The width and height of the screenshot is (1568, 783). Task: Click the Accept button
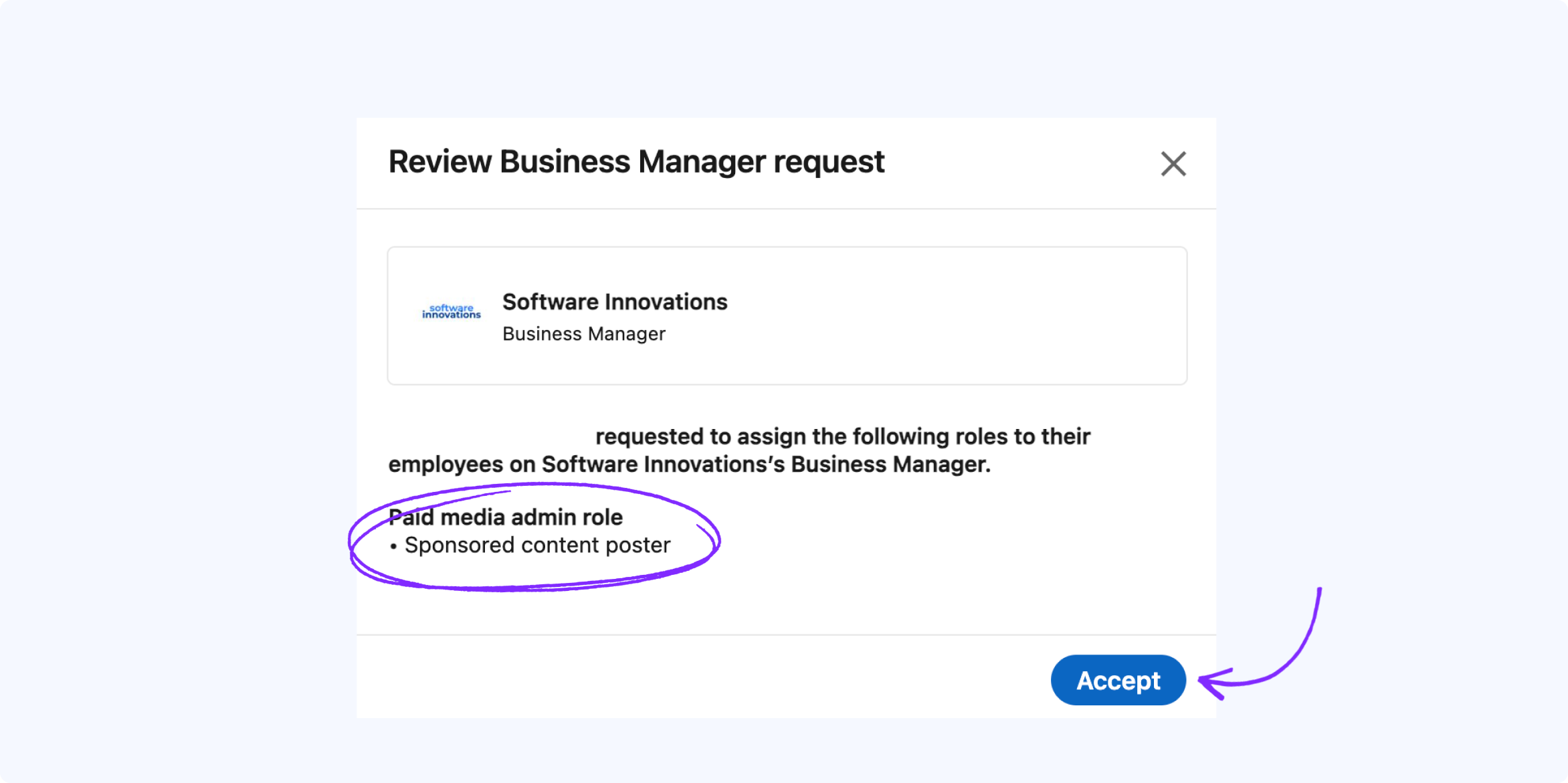click(x=1118, y=680)
